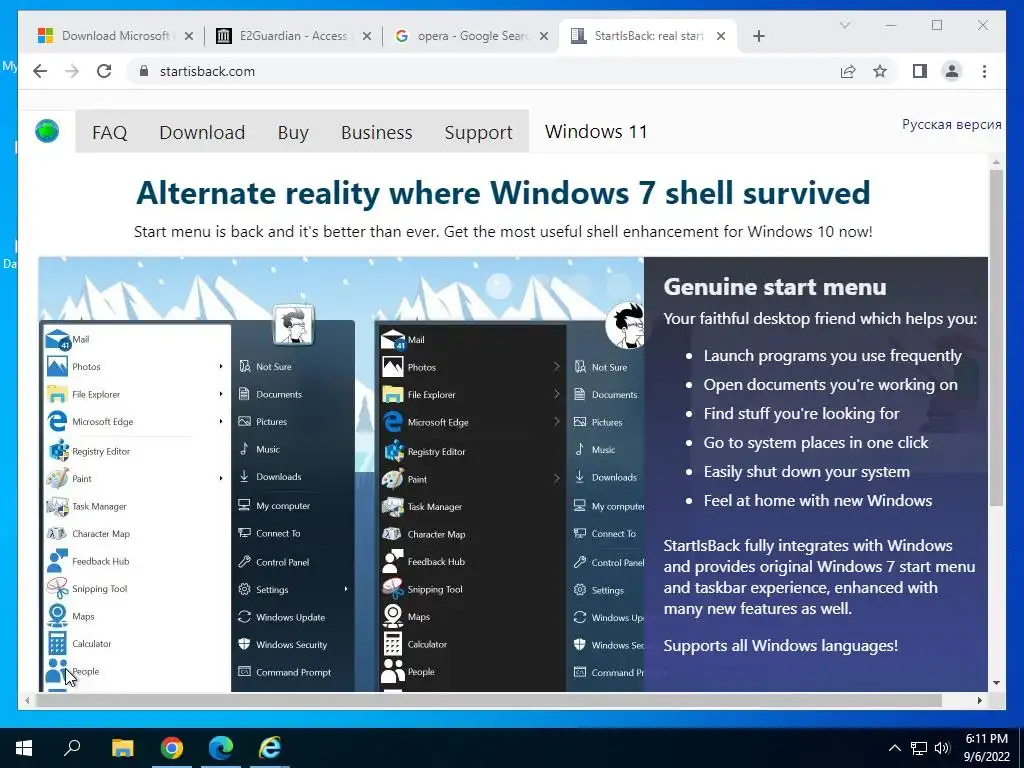Open the Windows 11 link
1024x768 pixels.
[596, 131]
